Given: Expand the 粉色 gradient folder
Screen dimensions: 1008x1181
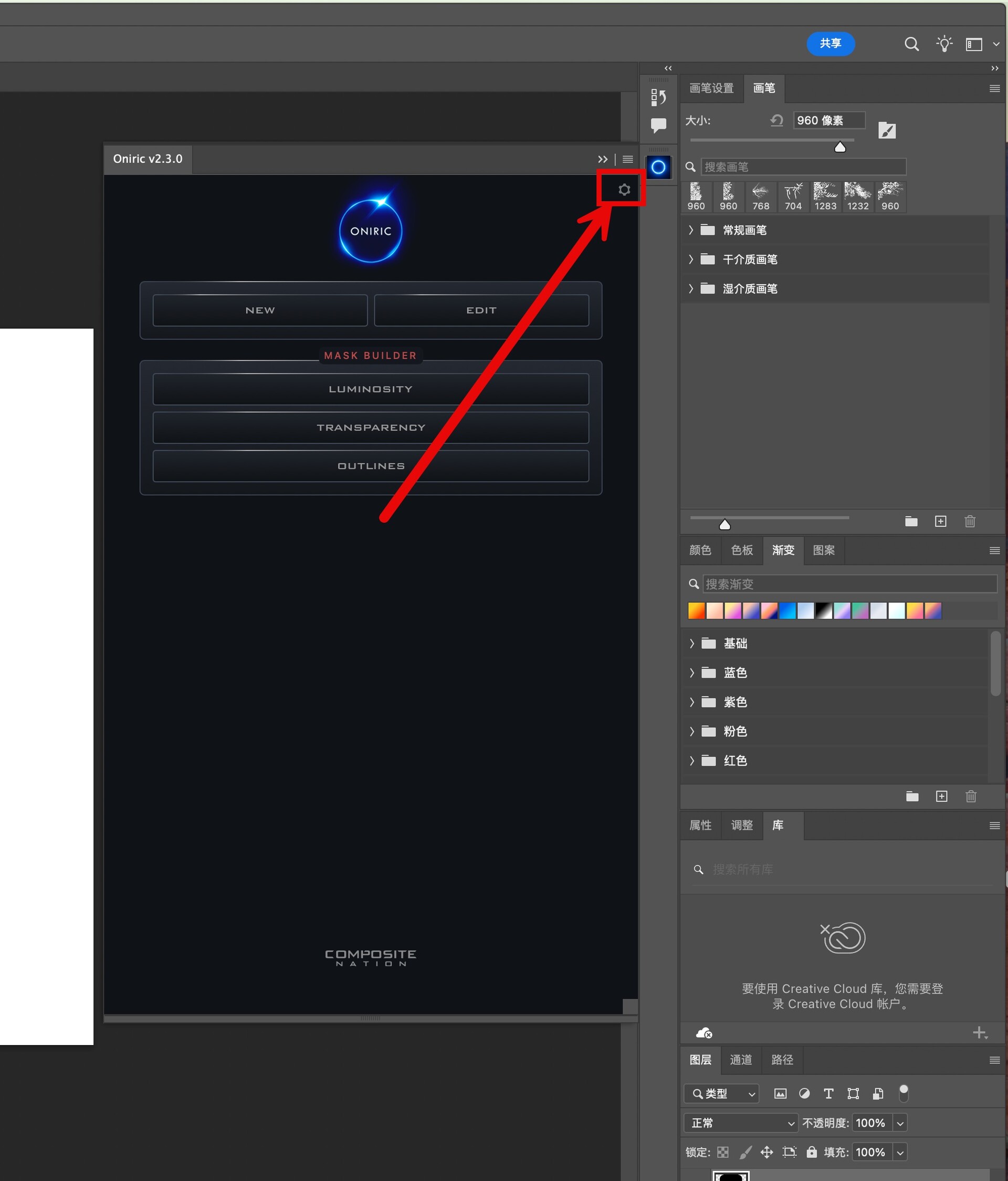Looking at the screenshot, I should click(x=692, y=731).
